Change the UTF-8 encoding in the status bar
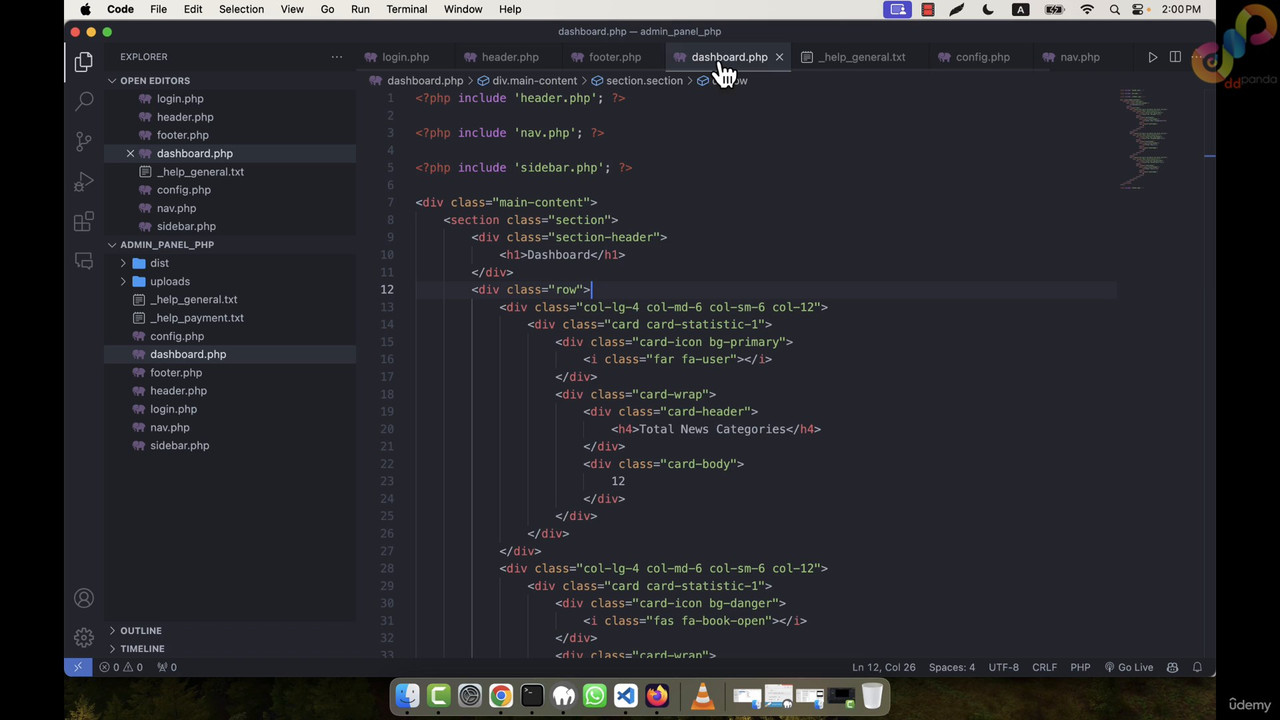Viewport: 1280px width, 720px height. point(1003,667)
